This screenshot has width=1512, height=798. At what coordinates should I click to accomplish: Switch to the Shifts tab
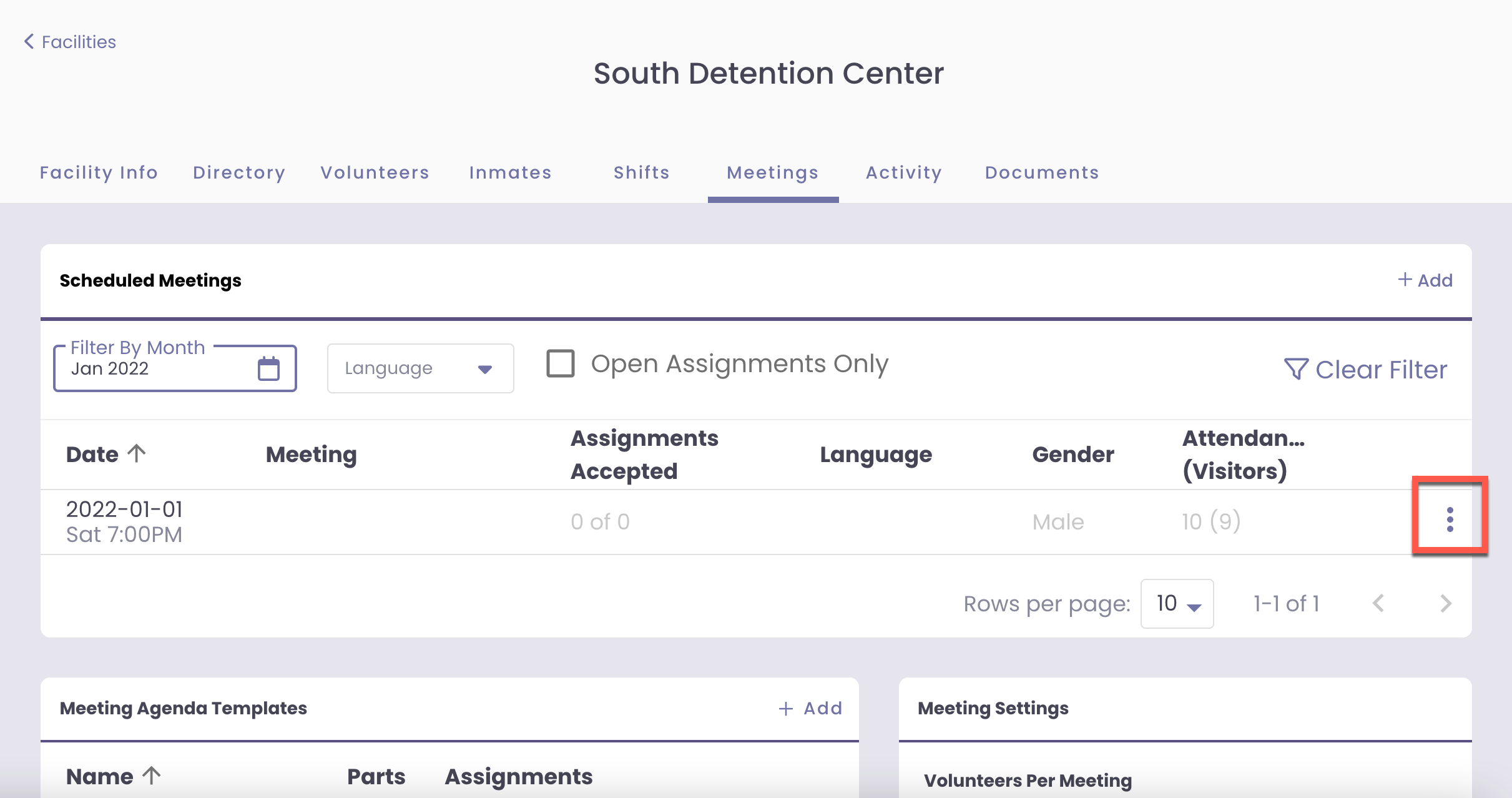coord(641,172)
